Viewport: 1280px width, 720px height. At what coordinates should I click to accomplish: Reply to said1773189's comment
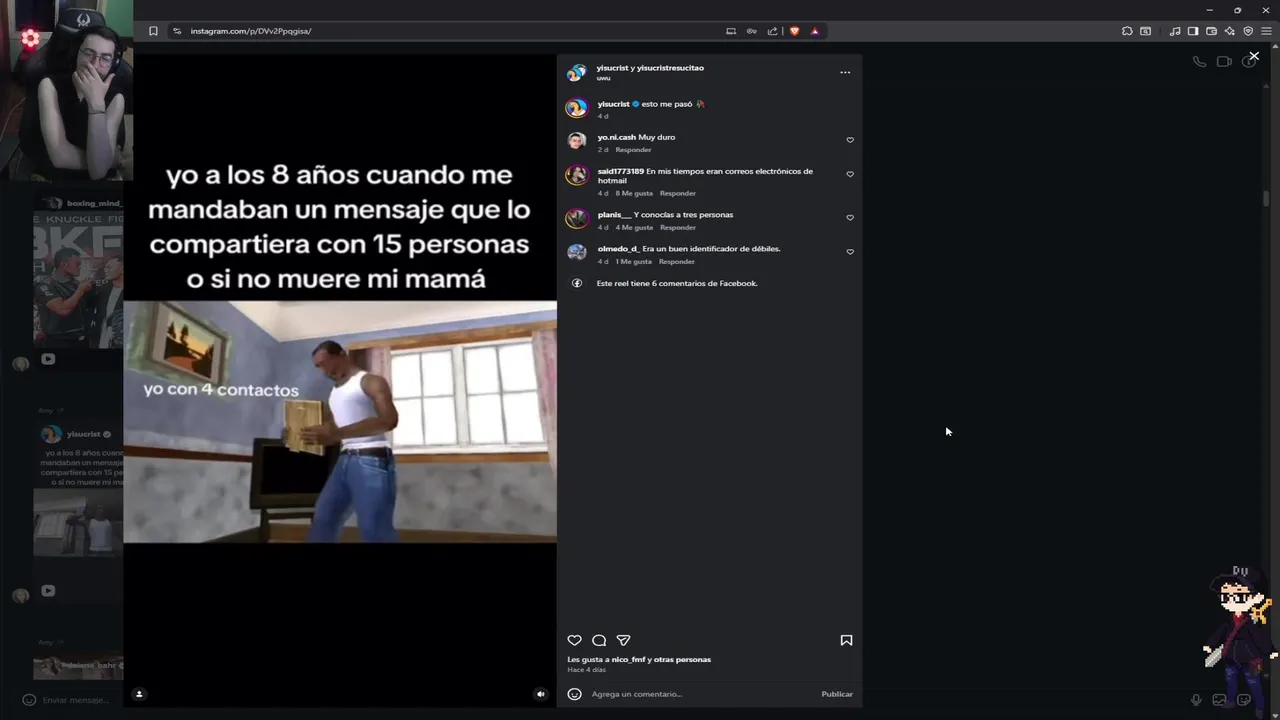tap(678, 193)
